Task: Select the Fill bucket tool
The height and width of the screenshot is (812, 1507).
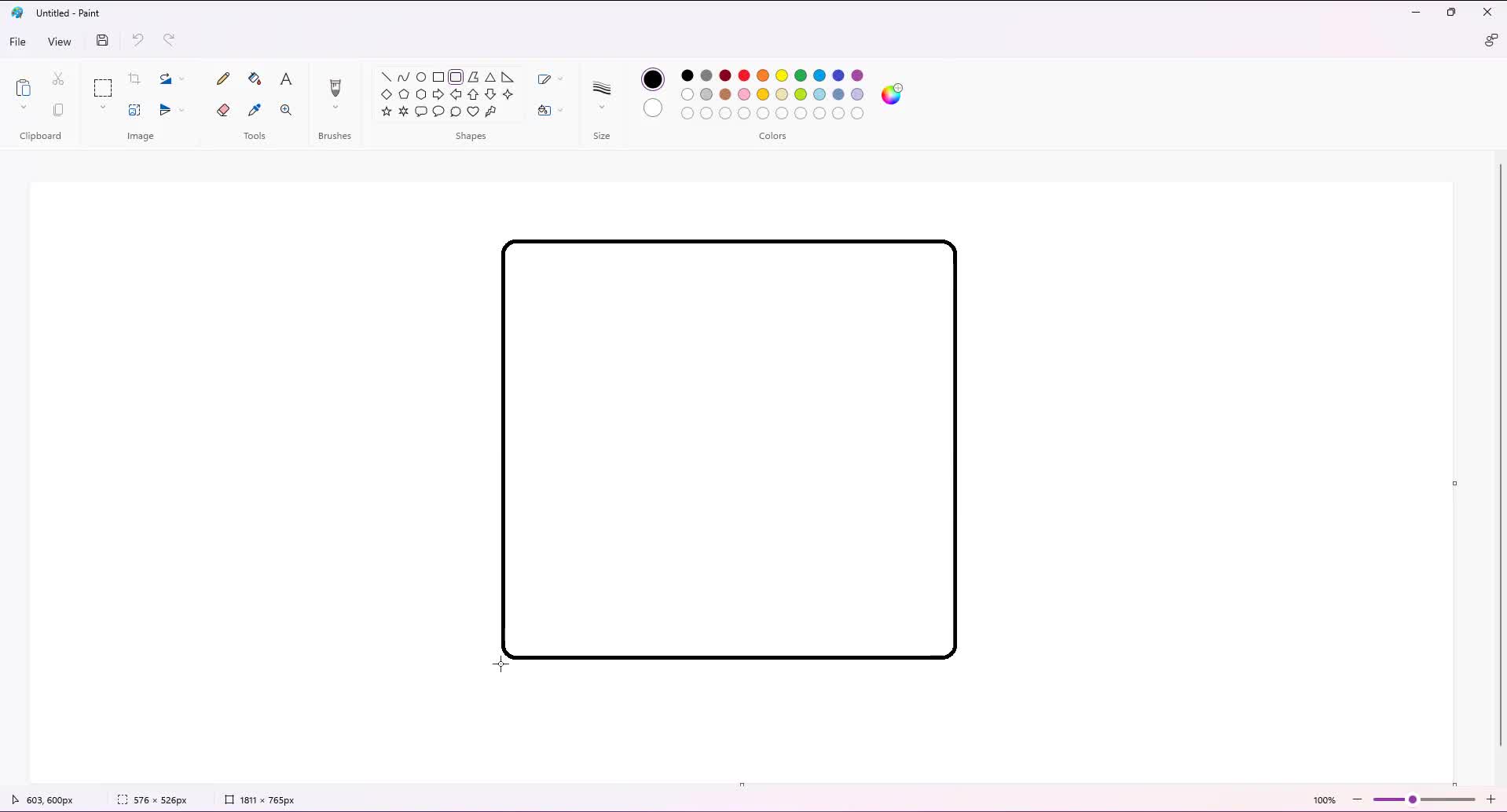Action: coord(255,79)
